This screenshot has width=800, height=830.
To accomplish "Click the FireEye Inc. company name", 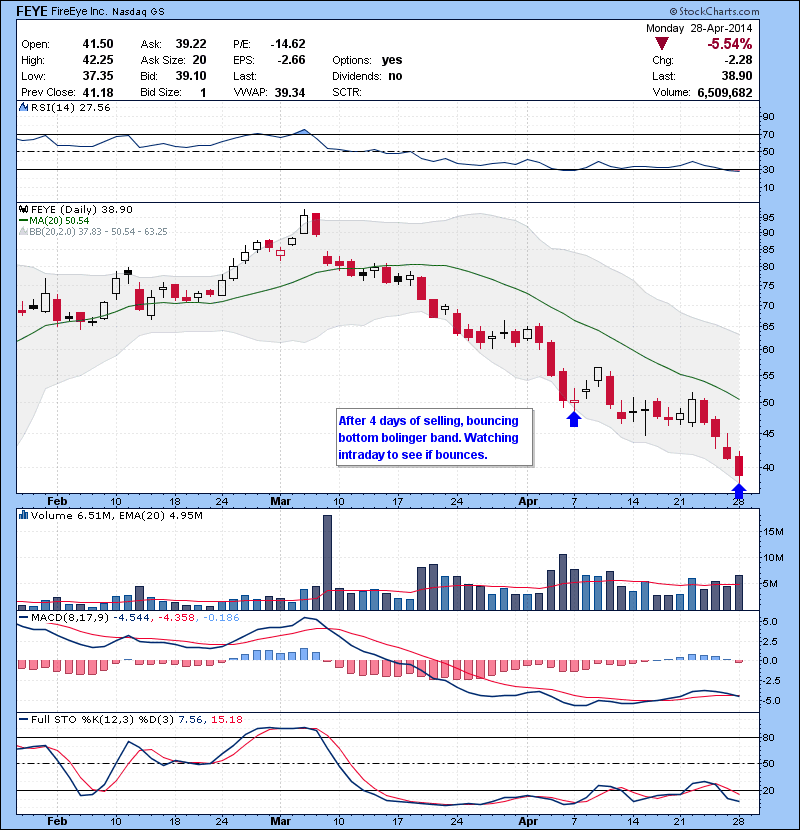I will point(79,11).
